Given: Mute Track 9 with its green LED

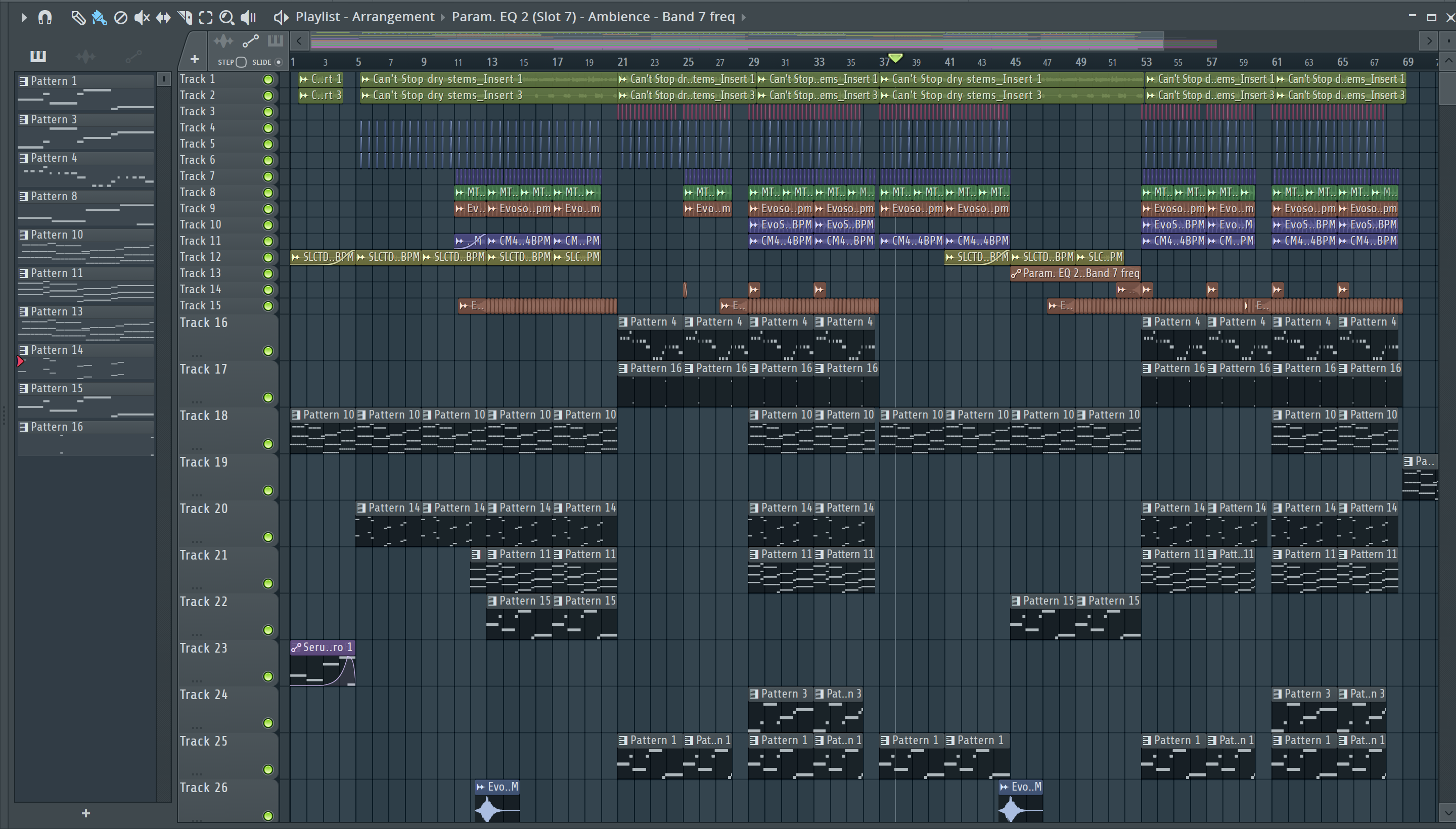Looking at the screenshot, I should 267,209.
